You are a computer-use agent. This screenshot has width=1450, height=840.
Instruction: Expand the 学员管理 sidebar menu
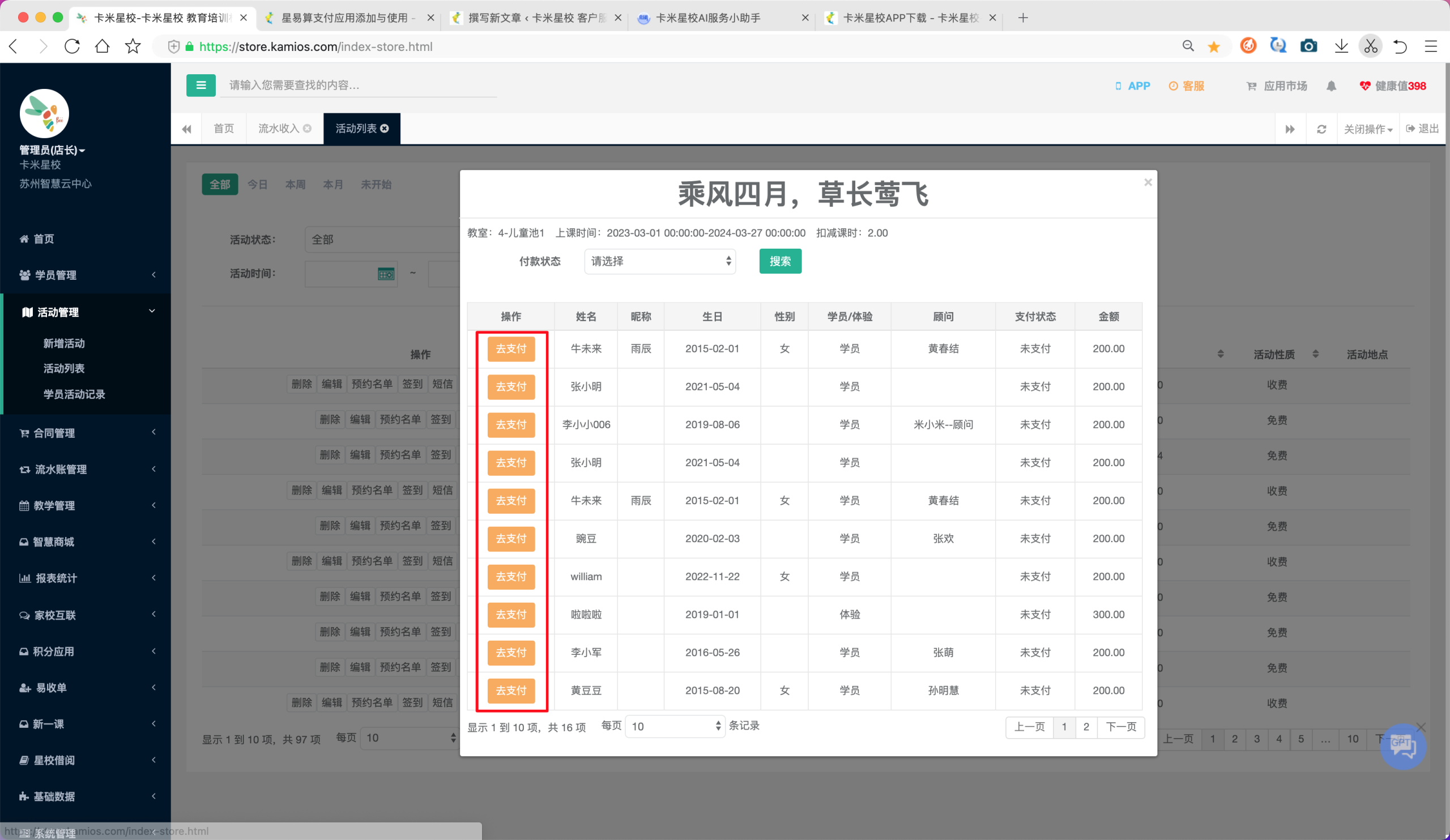click(x=86, y=275)
